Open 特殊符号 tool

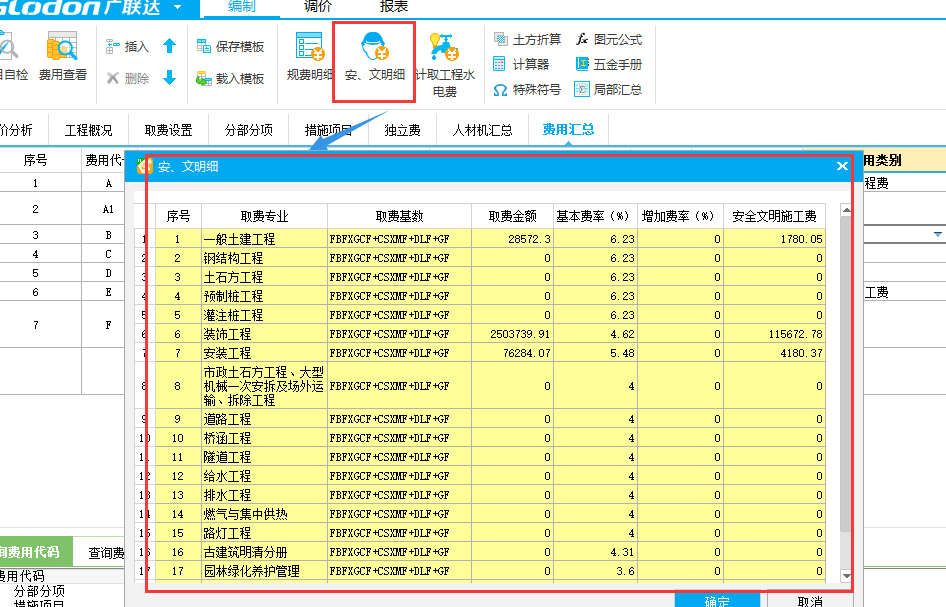(x=527, y=90)
